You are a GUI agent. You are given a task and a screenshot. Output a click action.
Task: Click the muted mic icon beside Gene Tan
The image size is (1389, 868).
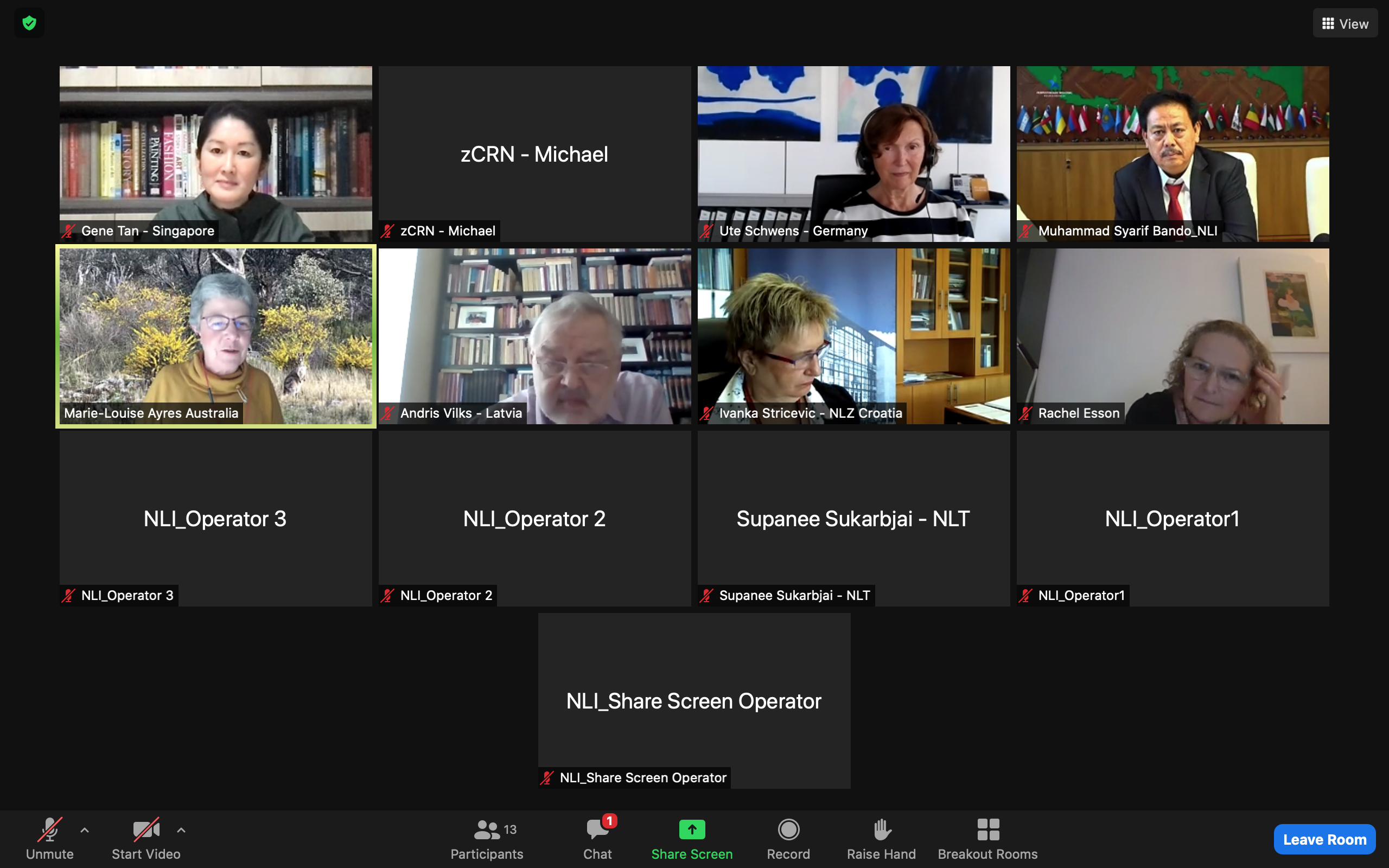69,231
